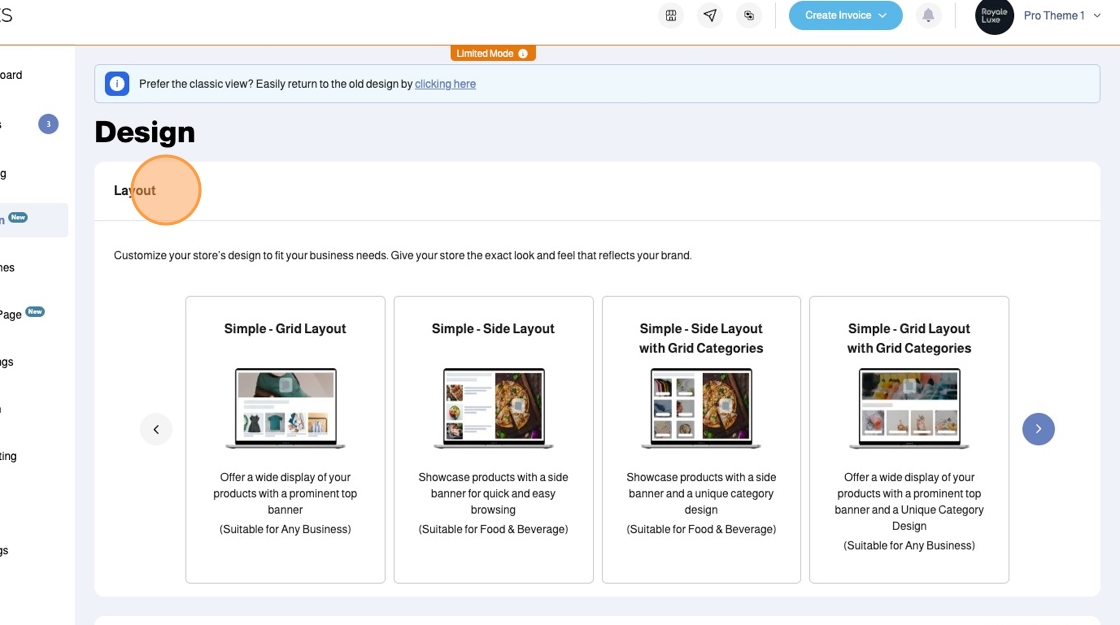
Task: Choose Simple - Side Layout with Grid Categories
Action: coord(701,439)
